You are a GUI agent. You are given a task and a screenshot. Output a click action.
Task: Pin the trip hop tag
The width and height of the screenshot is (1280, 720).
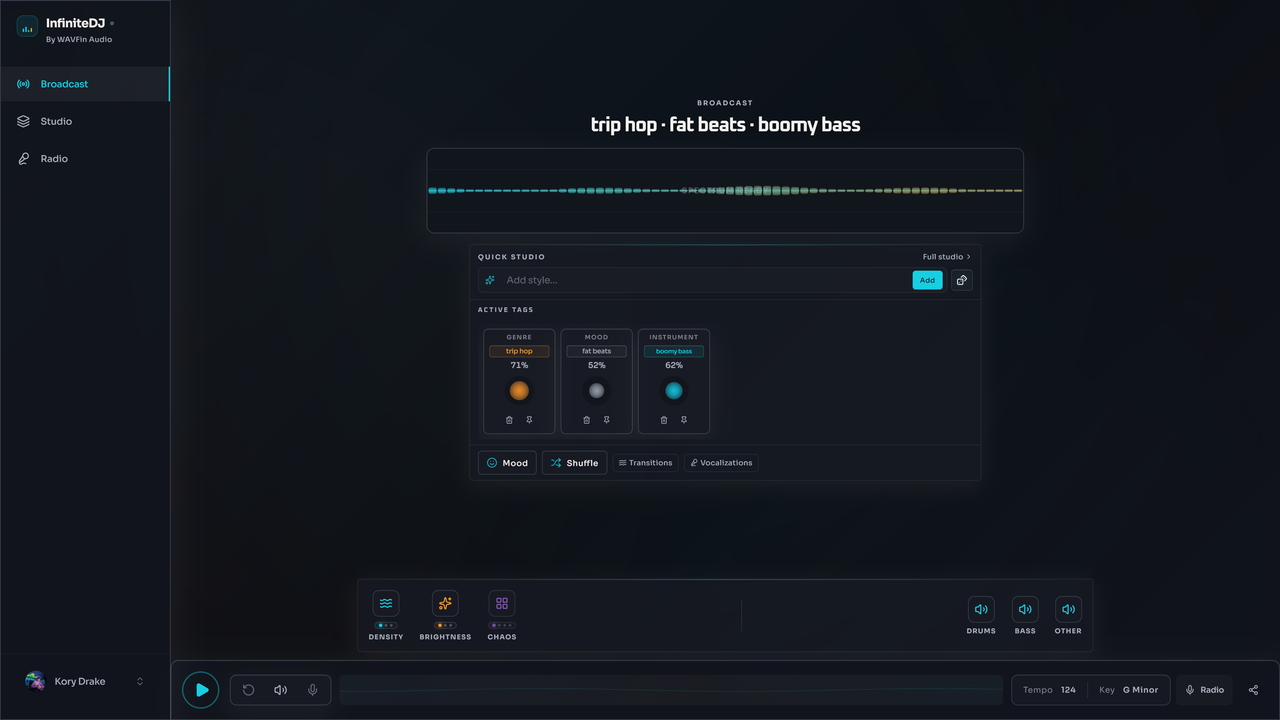529,420
